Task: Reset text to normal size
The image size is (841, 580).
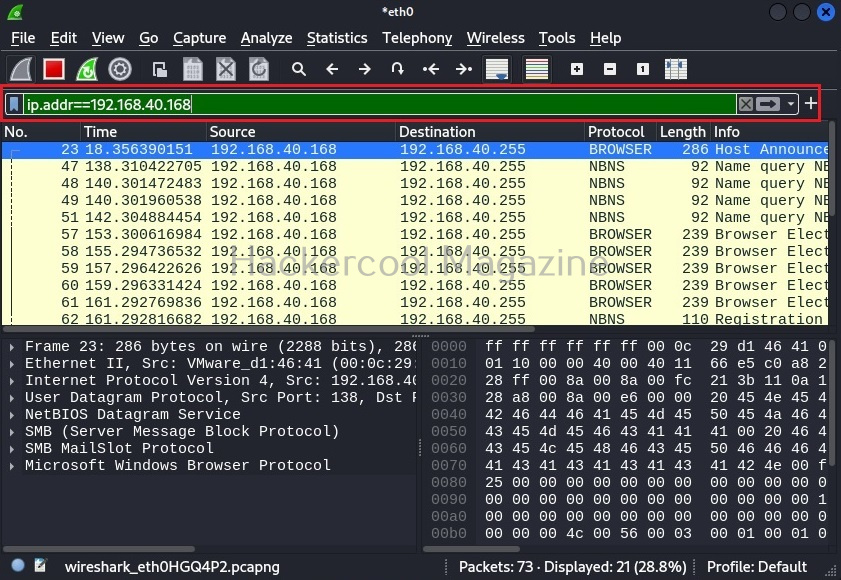Action: coord(643,69)
